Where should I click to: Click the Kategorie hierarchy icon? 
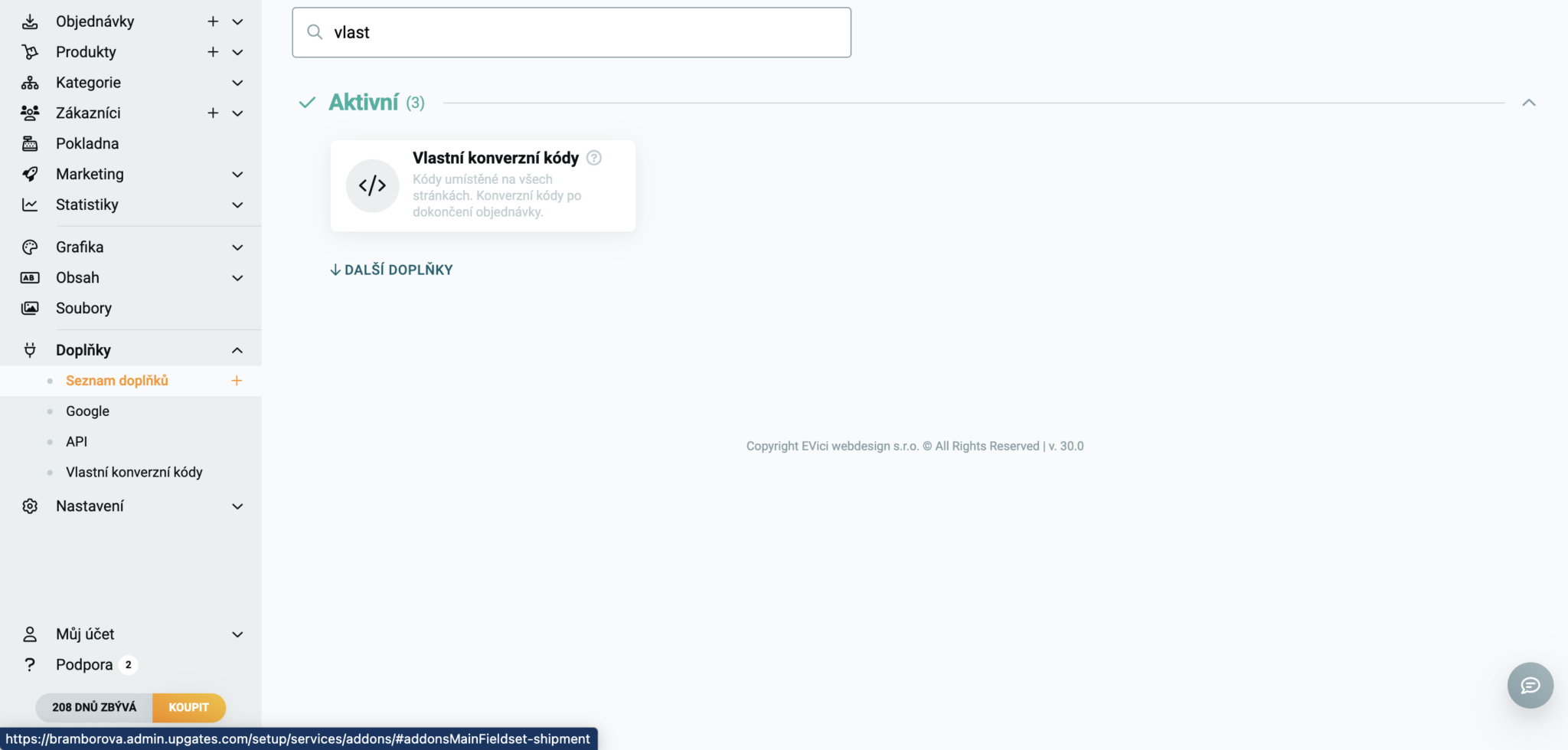click(x=30, y=83)
